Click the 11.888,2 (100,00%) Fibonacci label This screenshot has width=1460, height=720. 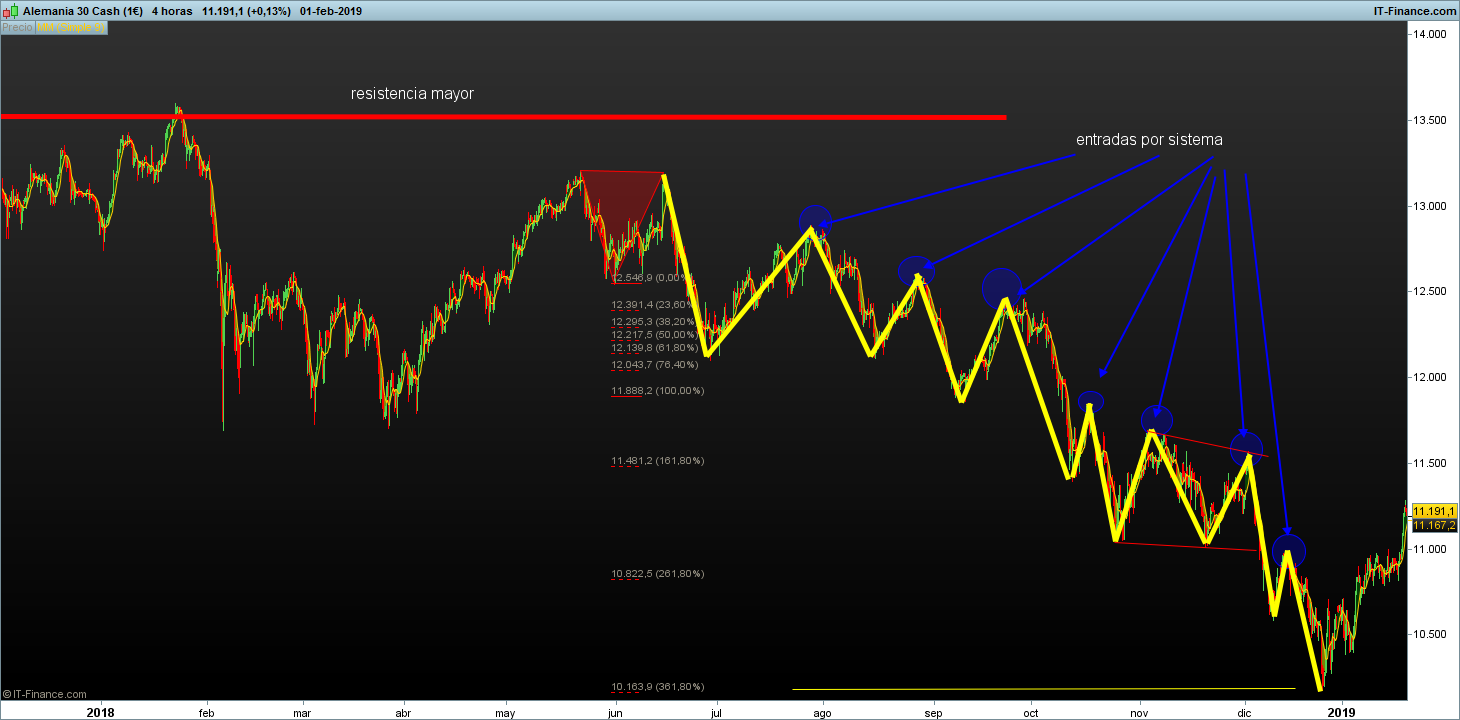(657, 391)
